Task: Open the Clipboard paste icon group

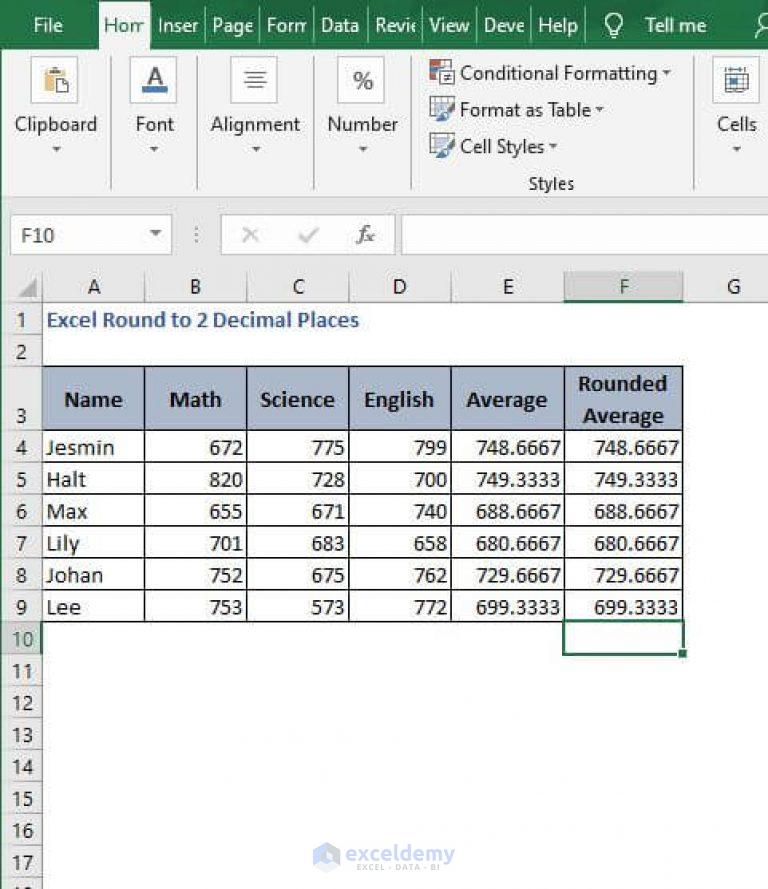Action: (x=54, y=80)
